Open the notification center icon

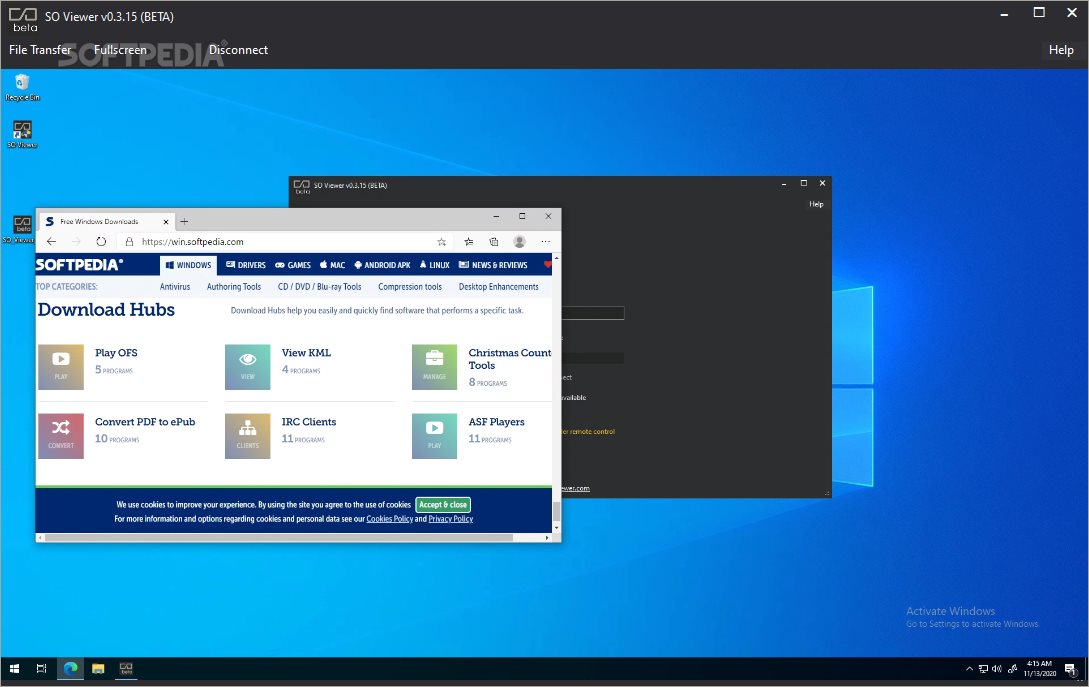pos(1070,669)
